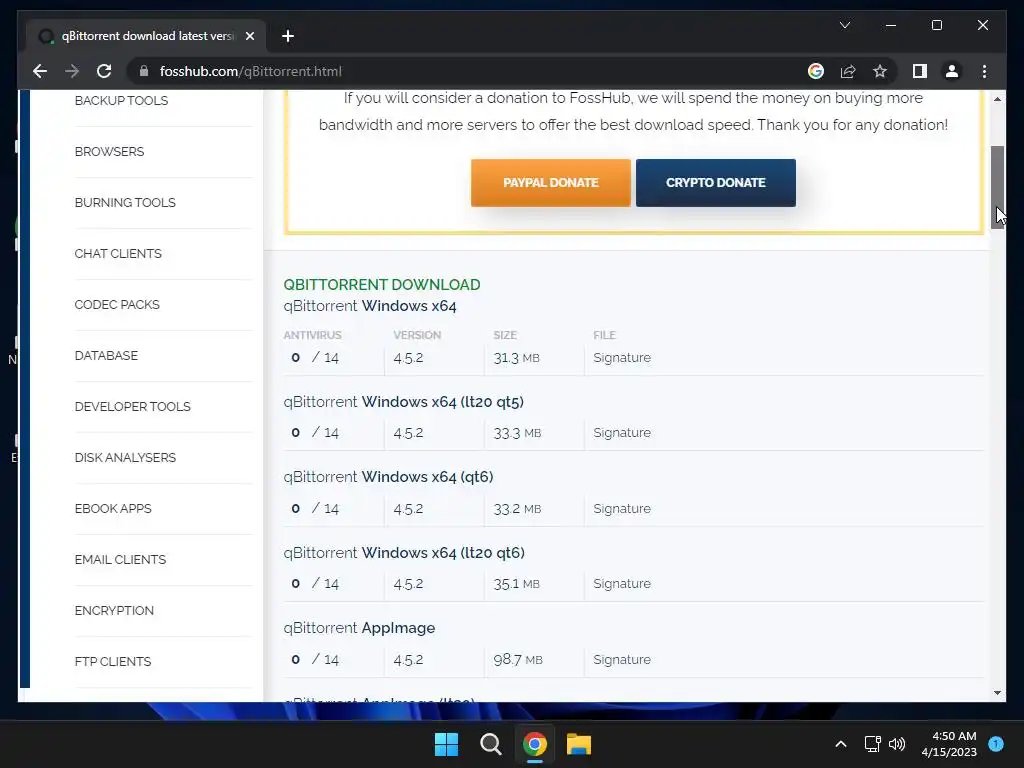
Task: Download qBittorrent Windows x64
Action: [x=370, y=306]
